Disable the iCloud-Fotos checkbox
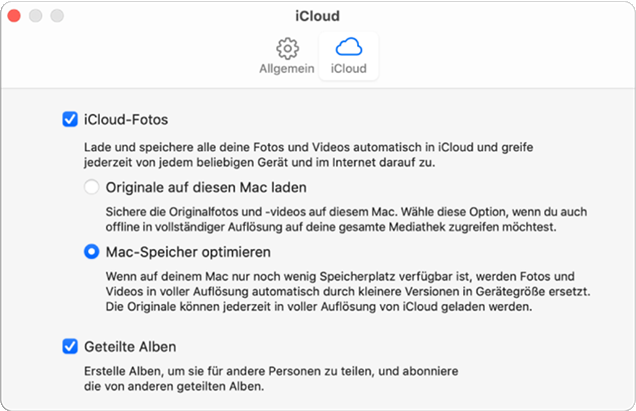The width and height of the screenshot is (636, 411). [70, 120]
